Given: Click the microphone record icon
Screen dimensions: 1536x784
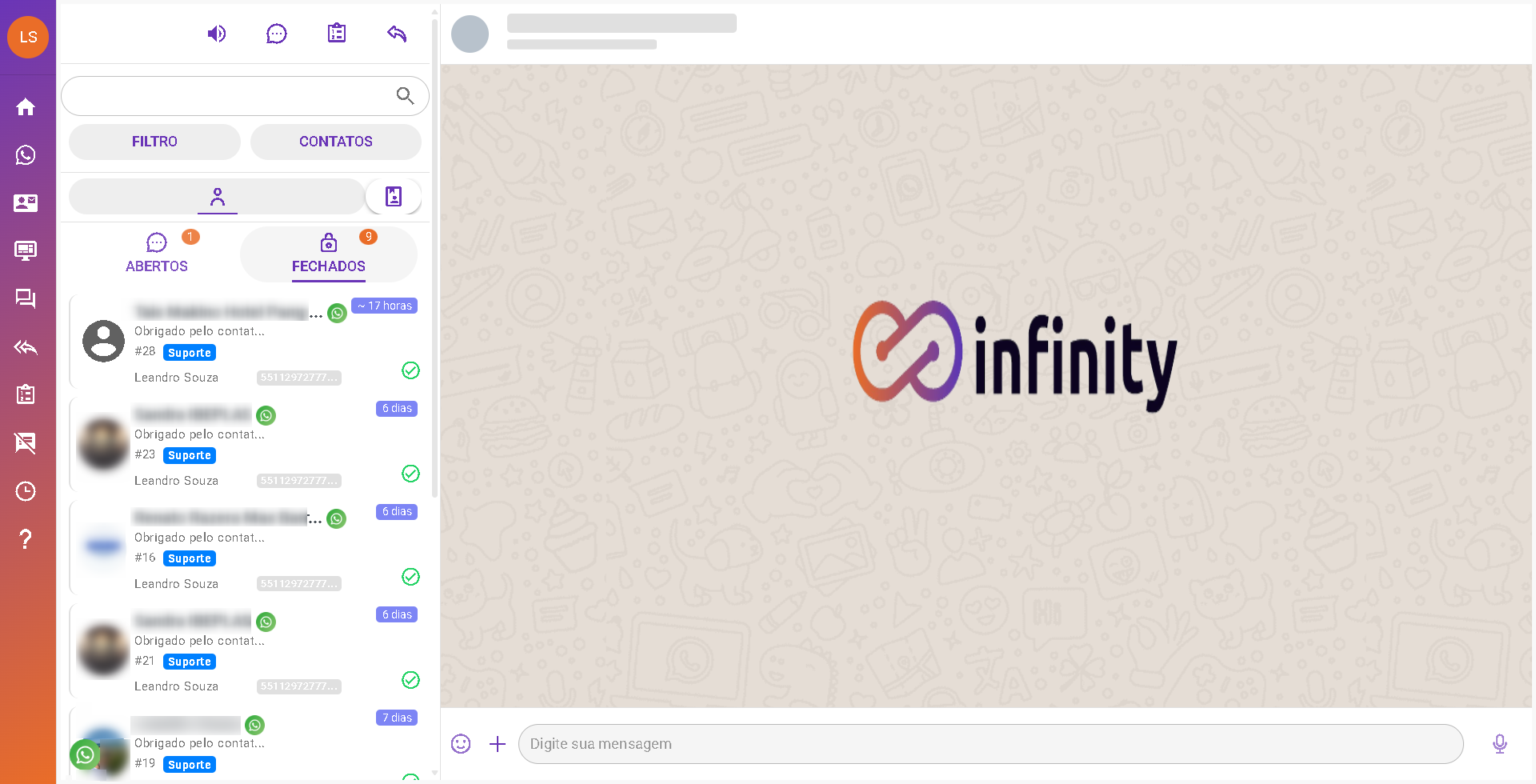Looking at the screenshot, I should 1500,744.
